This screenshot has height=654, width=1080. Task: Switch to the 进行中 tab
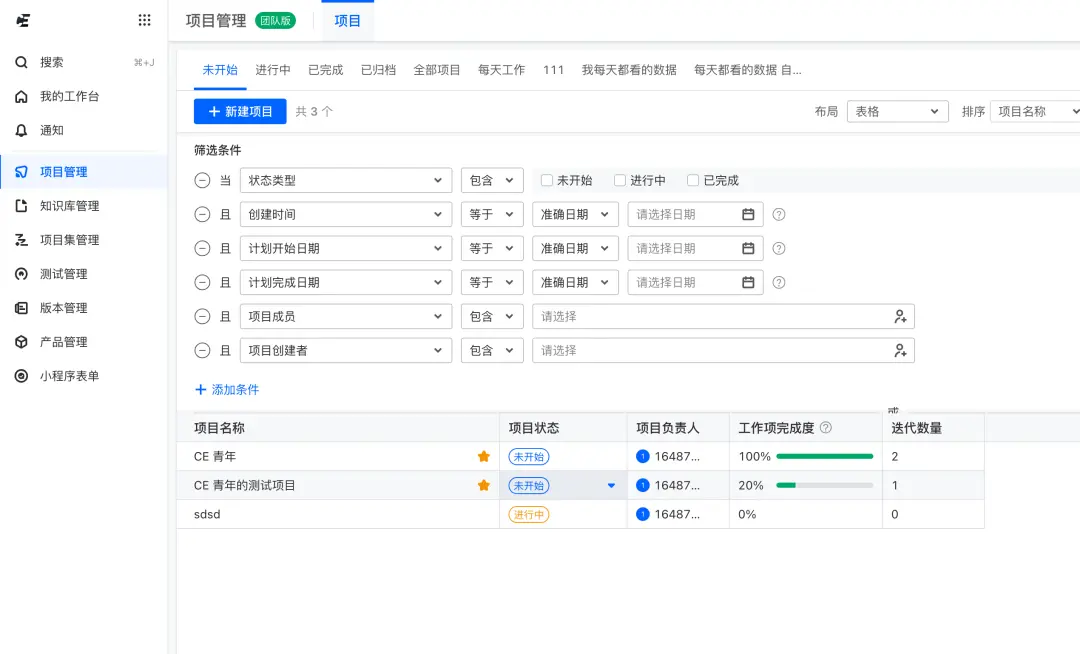273,70
